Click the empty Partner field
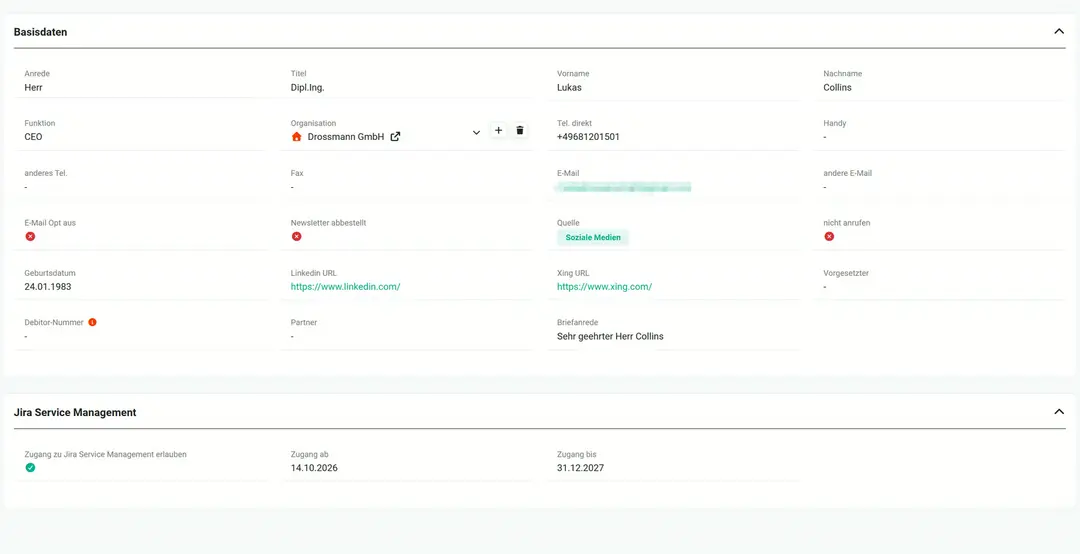1080x554 pixels. (406, 336)
